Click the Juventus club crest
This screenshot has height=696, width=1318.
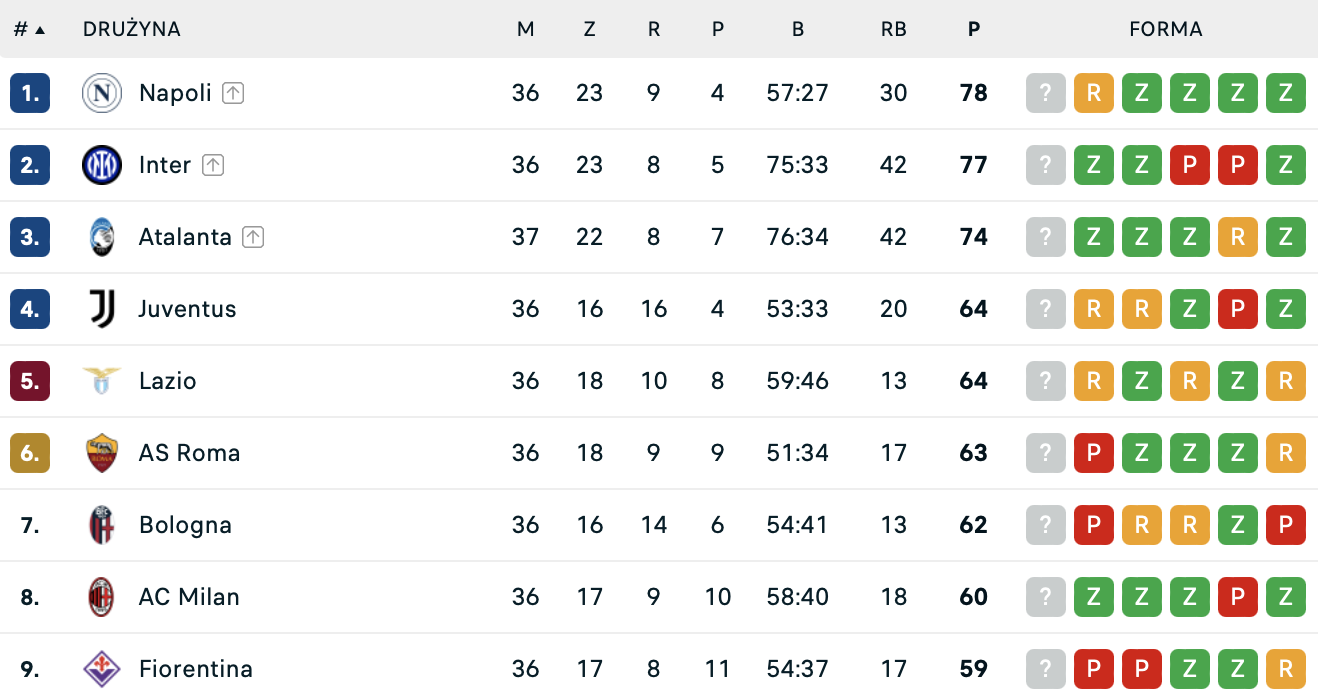[x=101, y=308]
